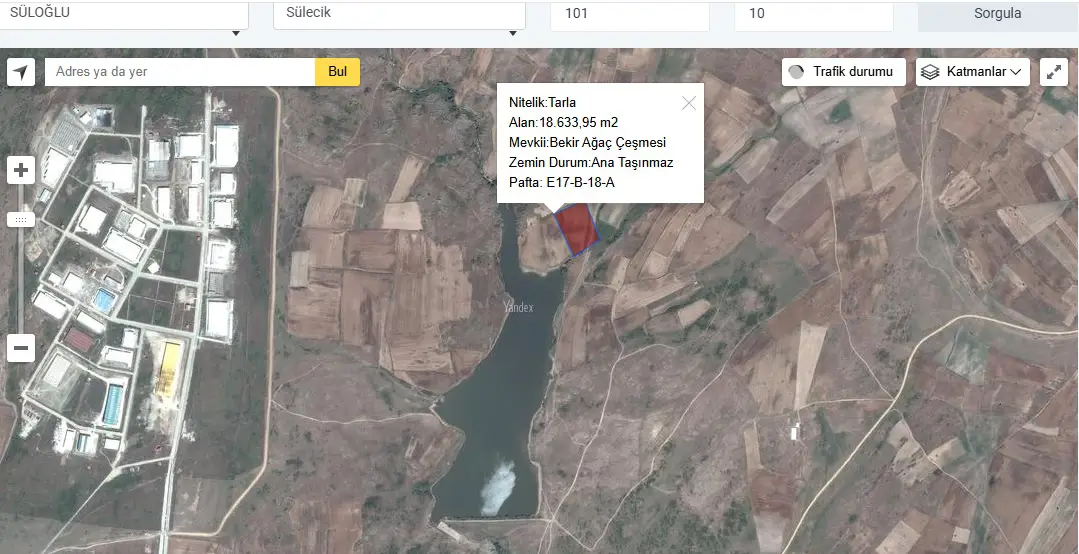Click Nitelik:Tarla text in popup

tap(542, 103)
